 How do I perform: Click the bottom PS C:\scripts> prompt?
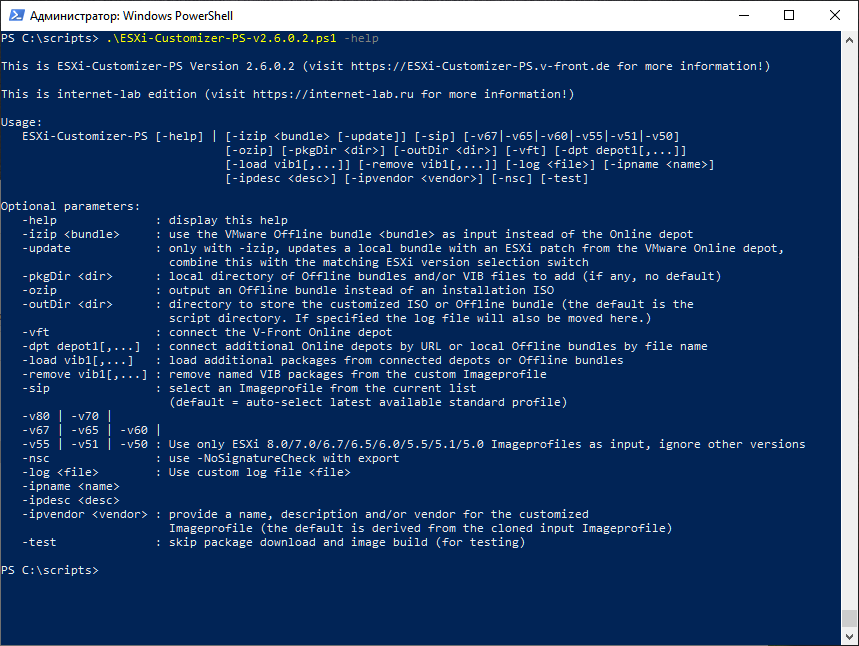pyautogui.click(x=50, y=570)
